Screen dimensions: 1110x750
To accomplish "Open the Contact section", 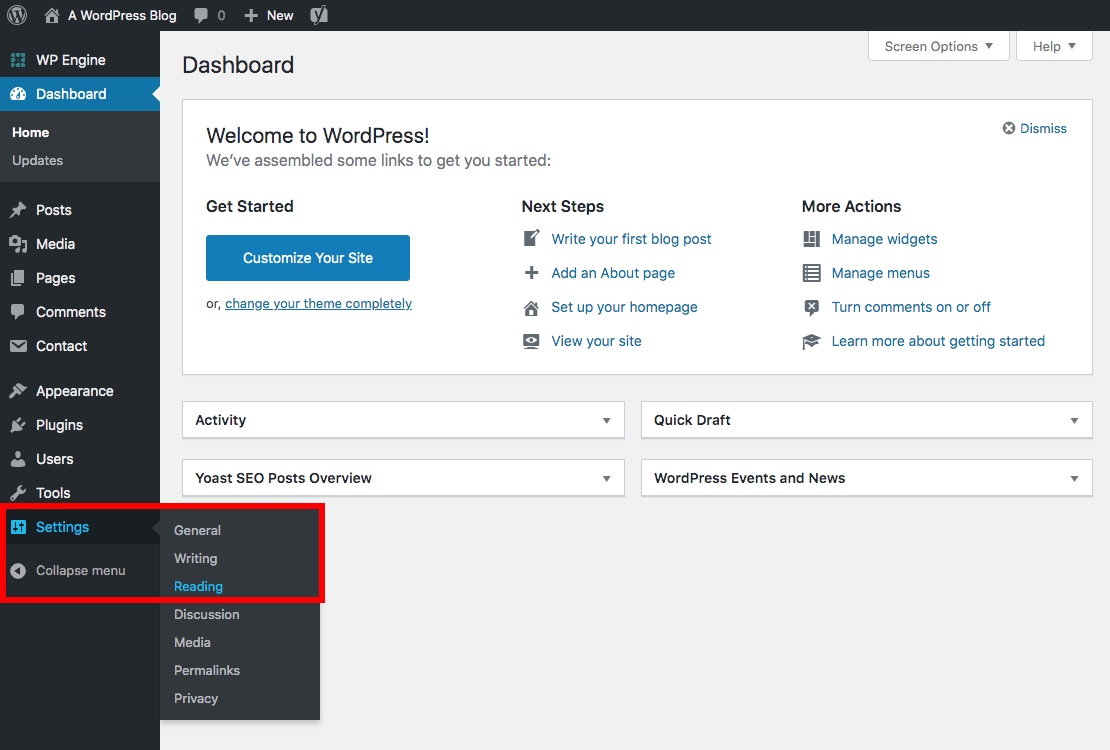I will [60, 346].
